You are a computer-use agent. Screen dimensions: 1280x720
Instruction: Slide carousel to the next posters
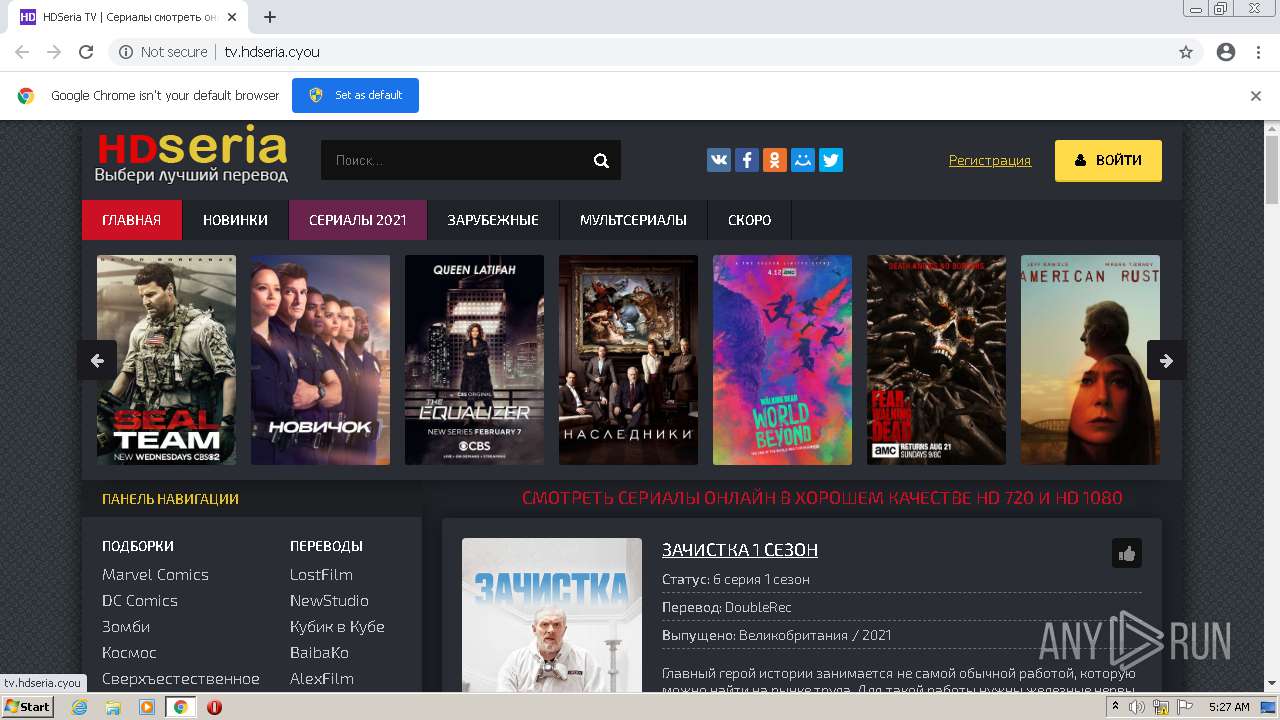click(x=1166, y=361)
